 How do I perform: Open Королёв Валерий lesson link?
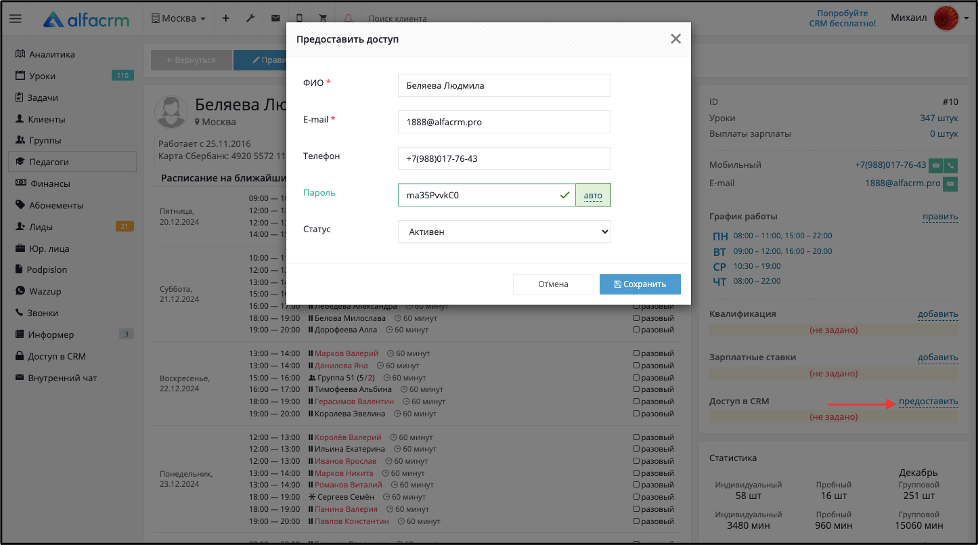click(x=348, y=437)
